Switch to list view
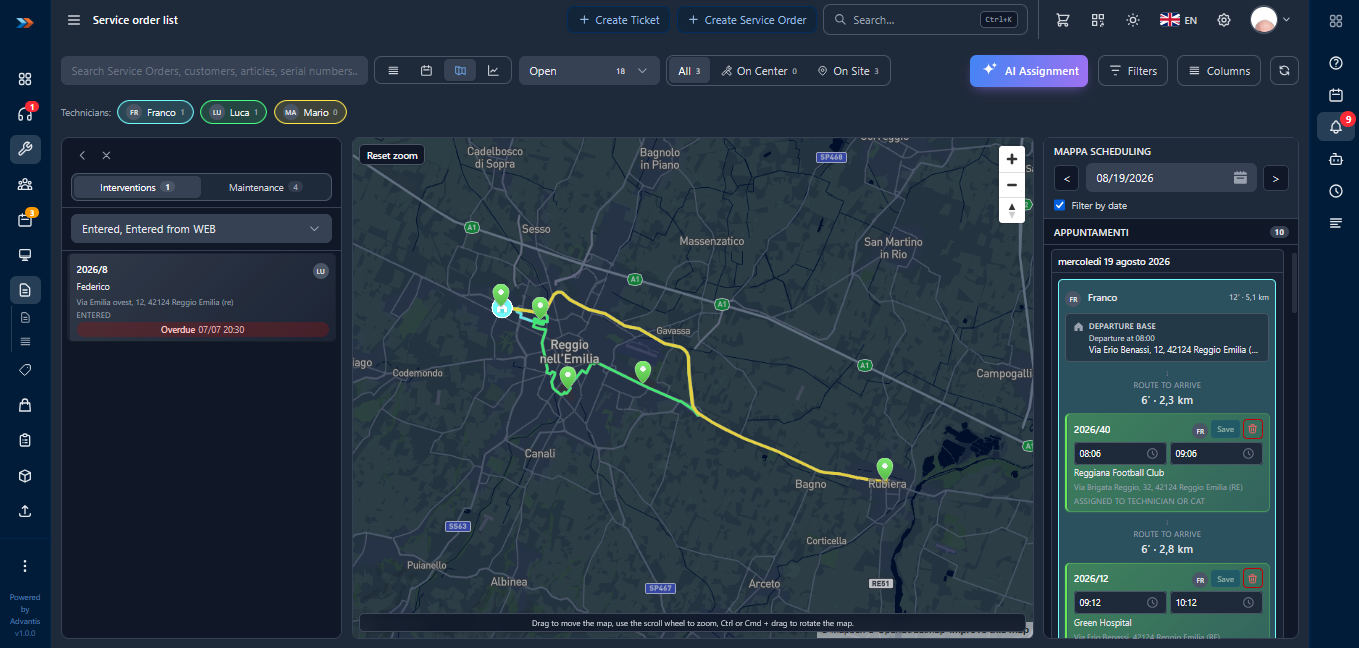This screenshot has width=1359, height=648. pos(393,71)
